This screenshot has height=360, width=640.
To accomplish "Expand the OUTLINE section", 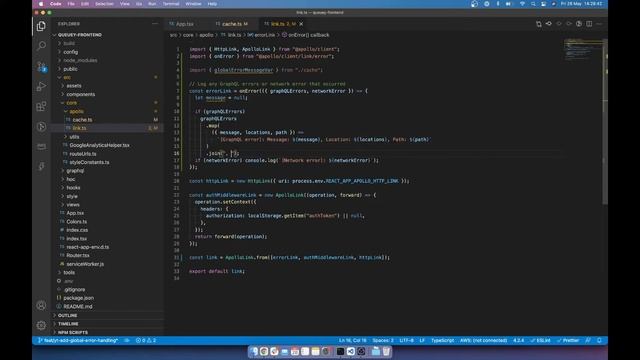I will point(68,316).
